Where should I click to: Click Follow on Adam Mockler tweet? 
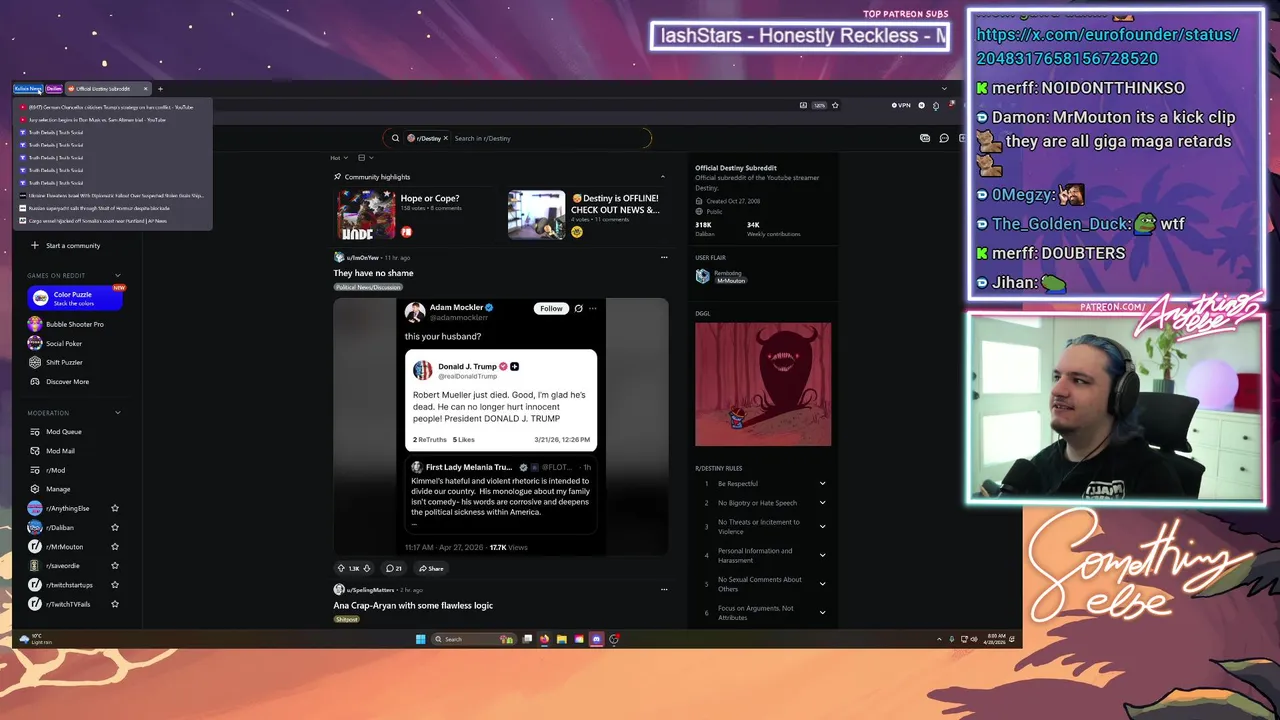551,308
